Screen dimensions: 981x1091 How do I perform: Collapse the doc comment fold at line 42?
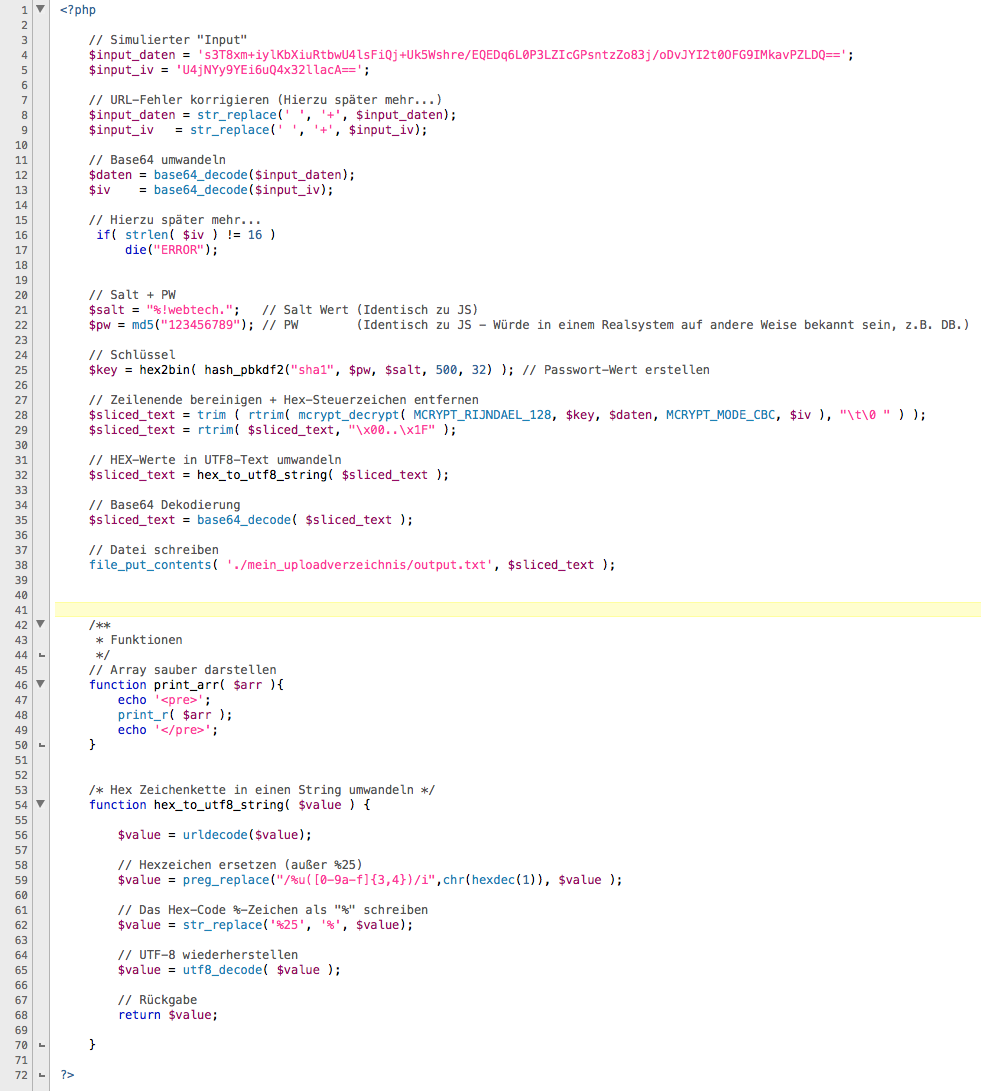[x=40, y=624]
